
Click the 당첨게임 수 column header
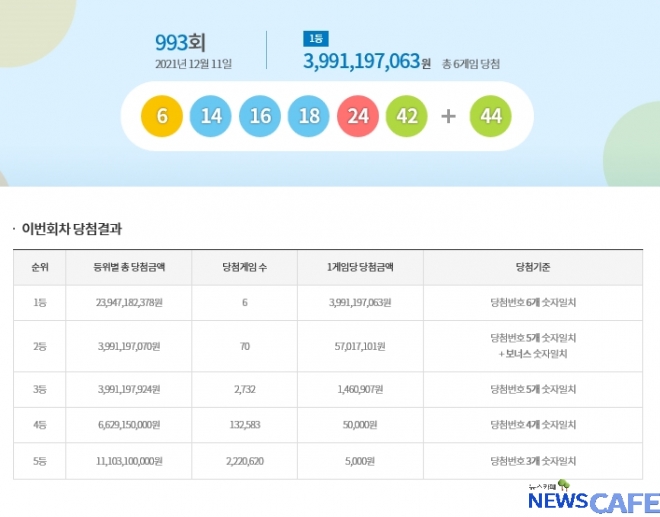click(x=244, y=267)
